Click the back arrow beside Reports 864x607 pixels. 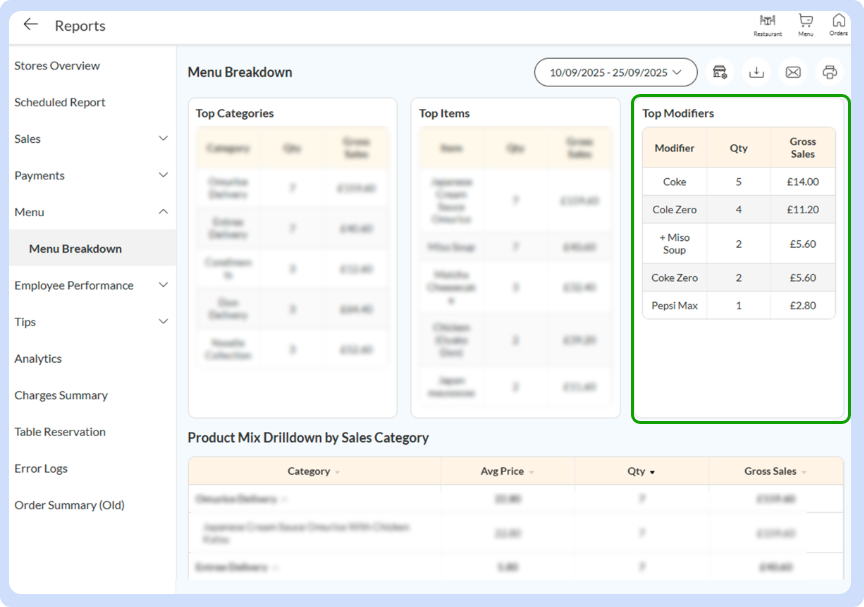31,25
